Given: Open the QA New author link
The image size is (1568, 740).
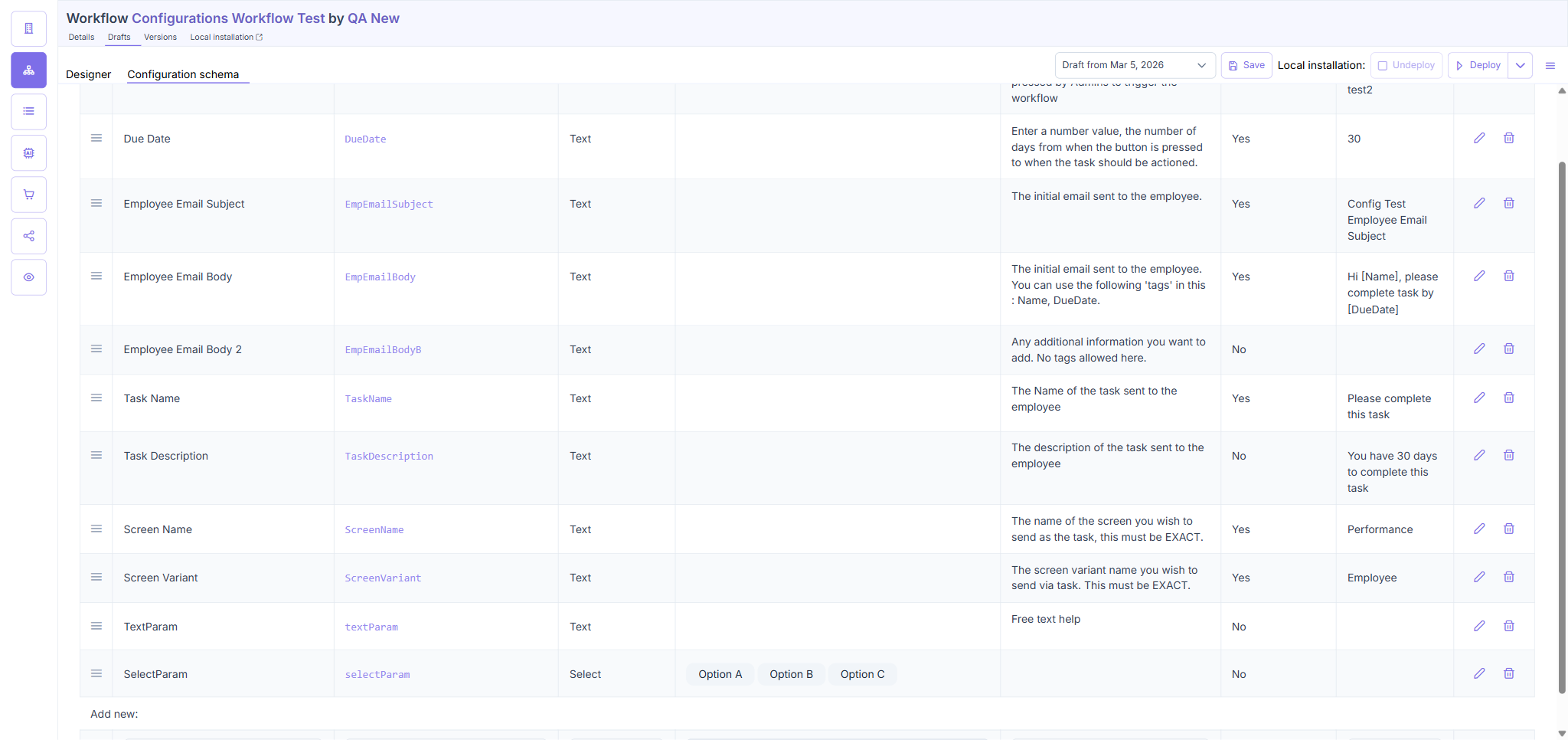Looking at the screenshot, I should (374, 18).
